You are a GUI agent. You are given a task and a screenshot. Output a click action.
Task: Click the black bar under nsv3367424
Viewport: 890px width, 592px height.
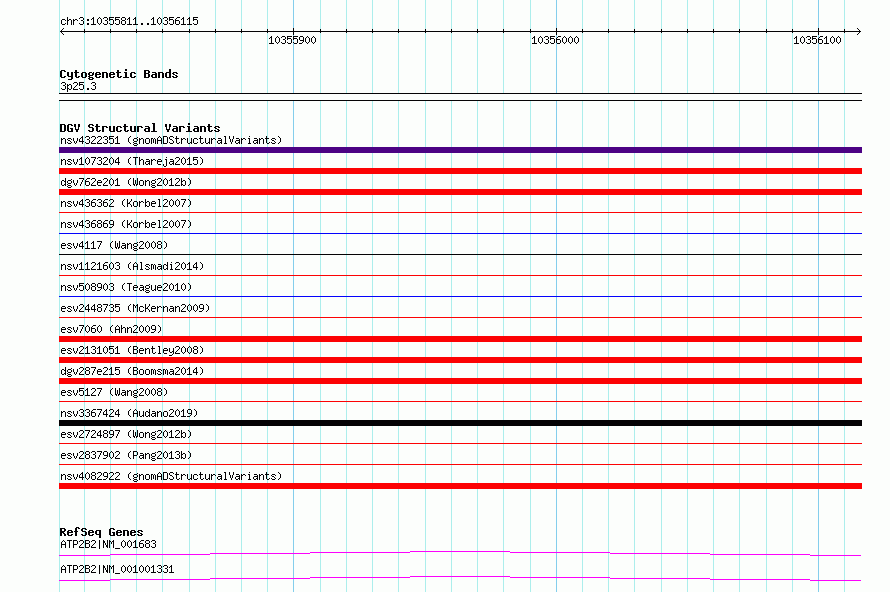[460, 423]
